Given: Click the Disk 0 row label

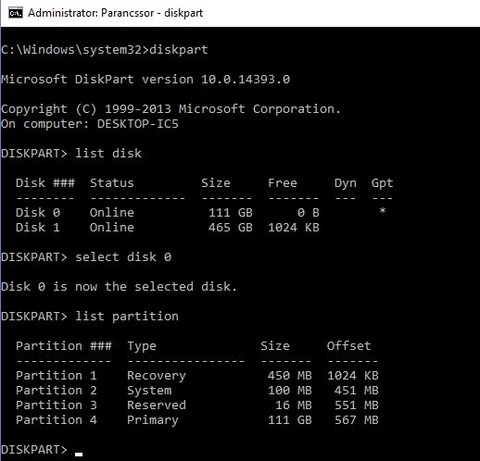Looking at the screenshot, I should [x=38, y=213].
